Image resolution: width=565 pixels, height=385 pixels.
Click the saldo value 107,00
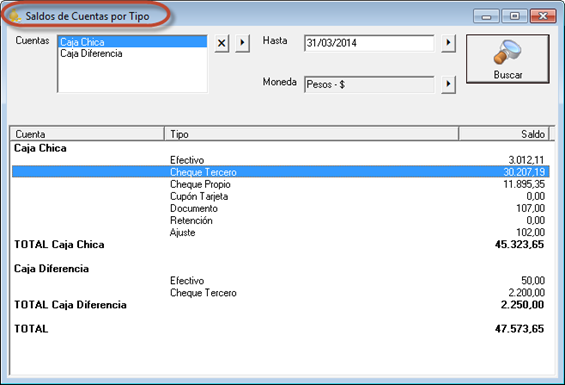click(x=530, y=208)
